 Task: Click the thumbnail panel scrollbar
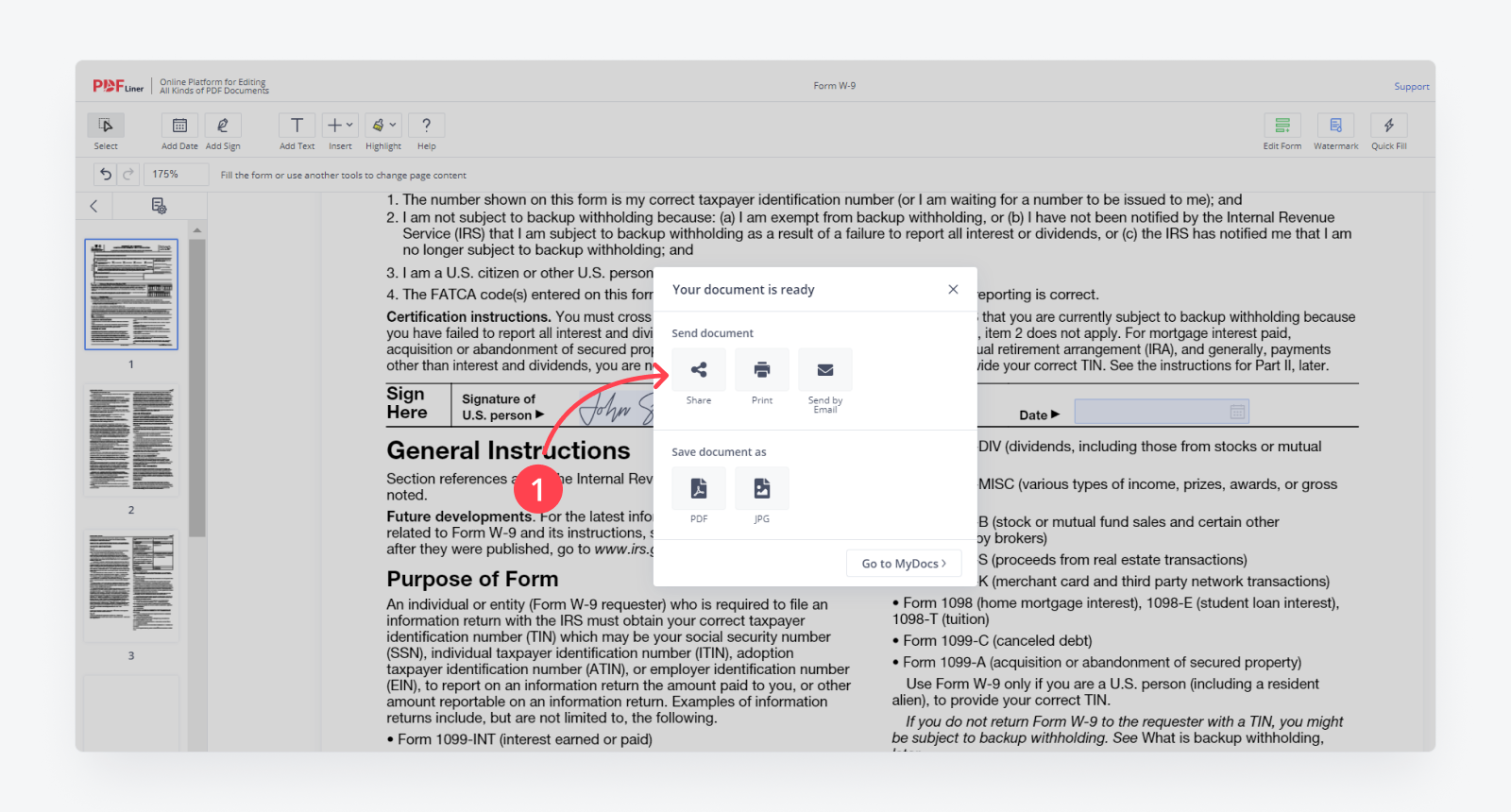(196, 387)
